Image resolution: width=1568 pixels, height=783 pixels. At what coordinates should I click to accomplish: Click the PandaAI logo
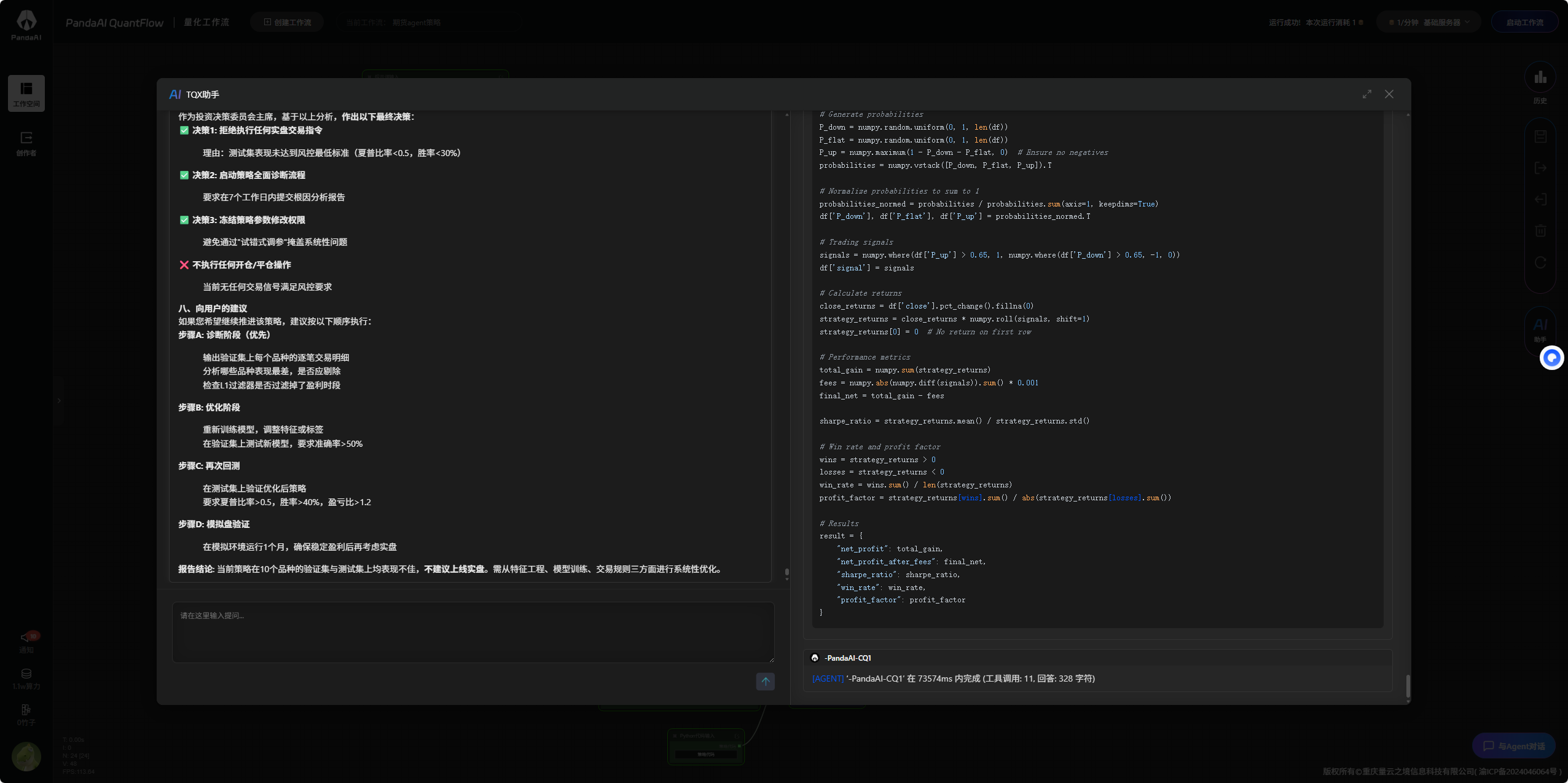[26, 23]
